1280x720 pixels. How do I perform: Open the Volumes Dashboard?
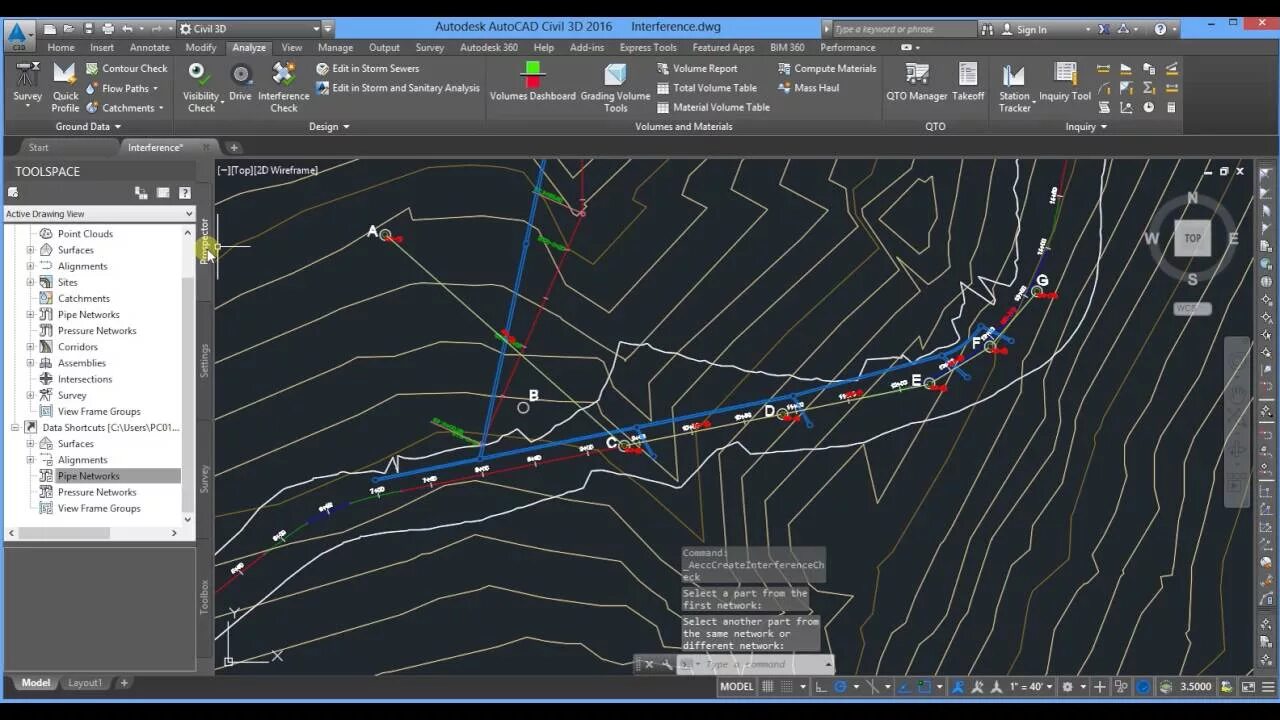(x=532, y=82)
